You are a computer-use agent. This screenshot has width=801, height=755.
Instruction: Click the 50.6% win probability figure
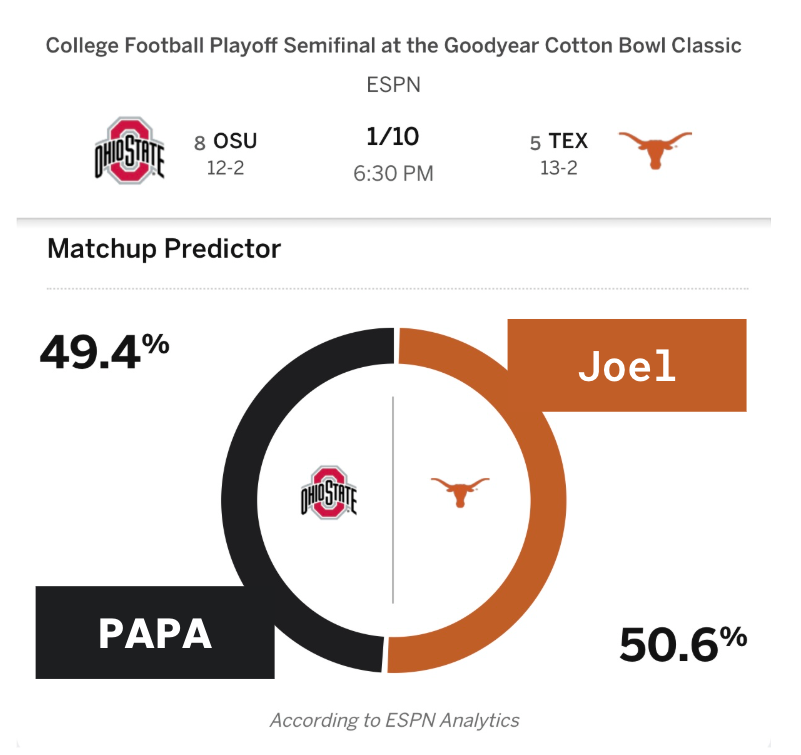pyautogui.click(x=682, y=644)
